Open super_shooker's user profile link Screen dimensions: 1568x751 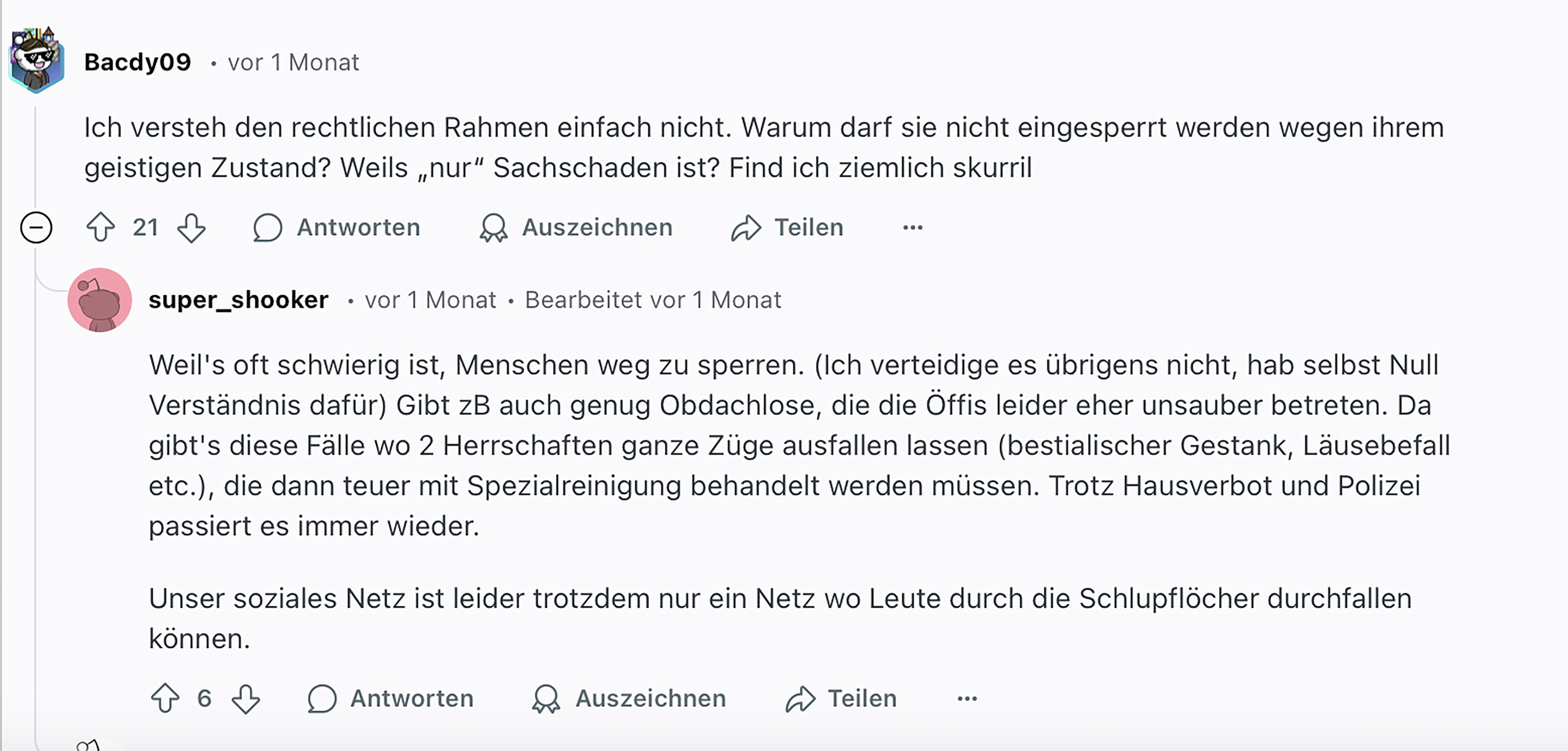tap(238, 300)
